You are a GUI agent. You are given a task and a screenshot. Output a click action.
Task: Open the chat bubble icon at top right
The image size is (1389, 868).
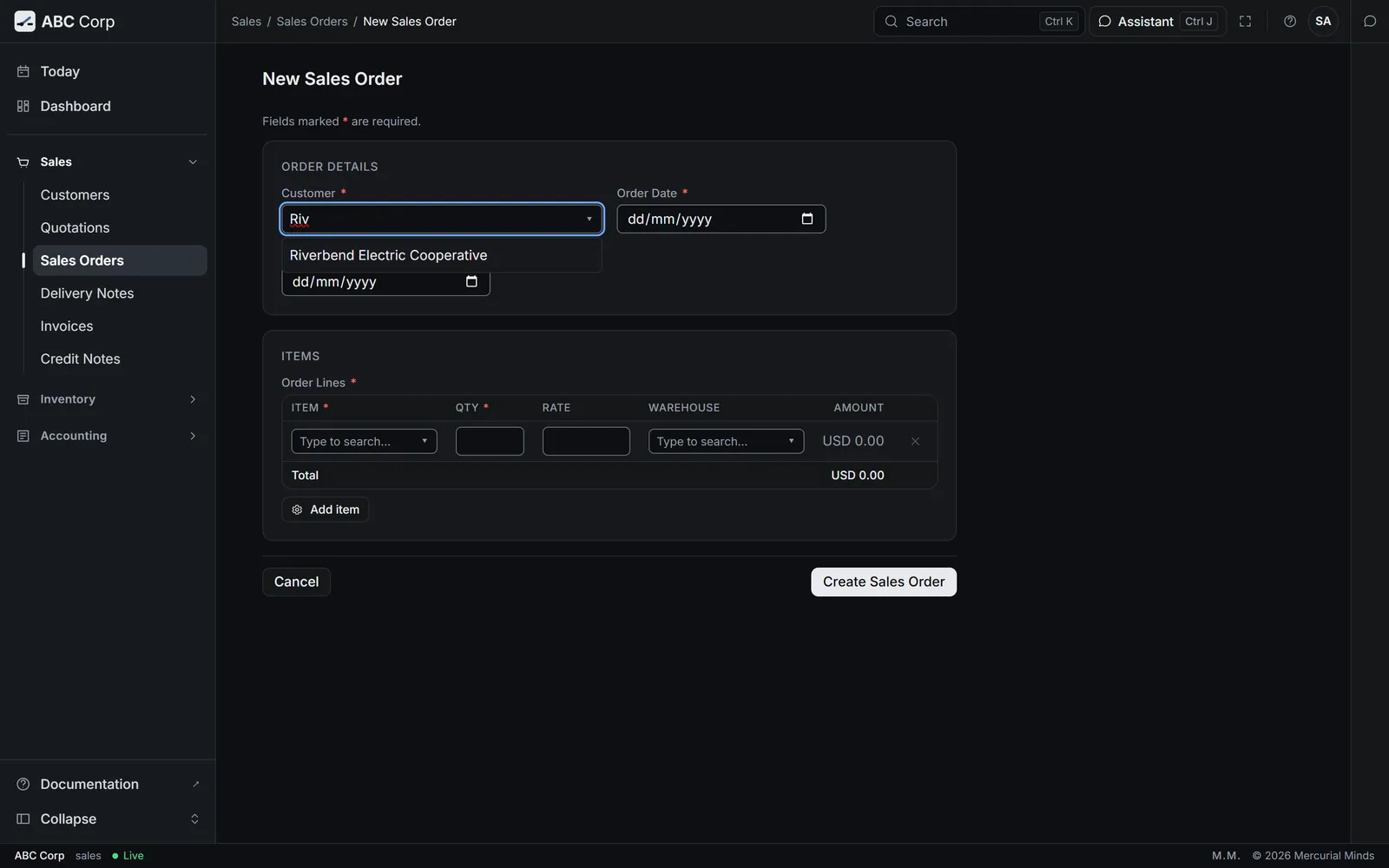tap(1370, 22)
